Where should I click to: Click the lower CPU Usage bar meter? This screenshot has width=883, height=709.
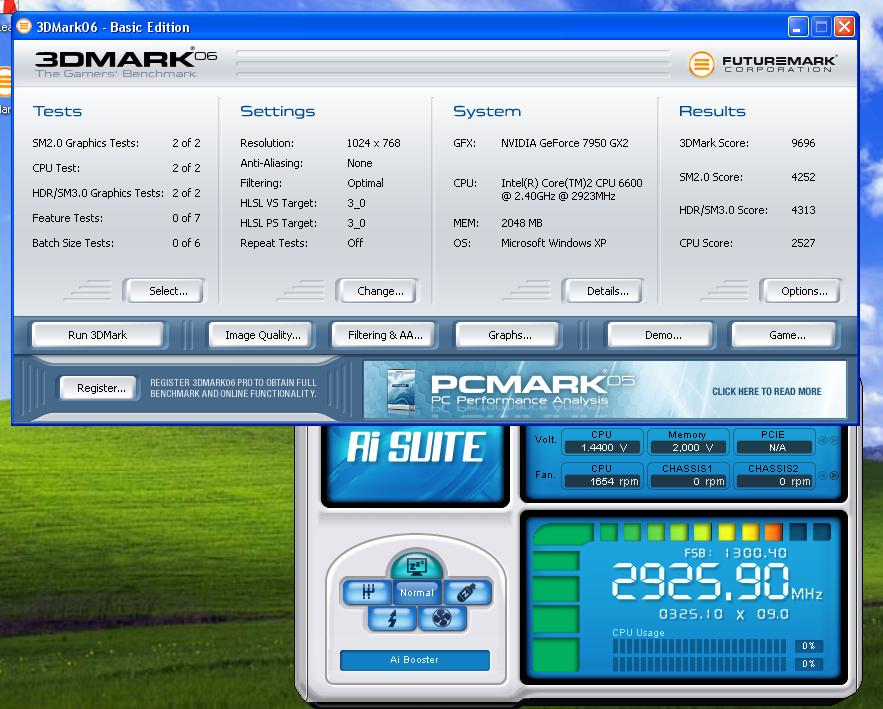click(699, 664)
